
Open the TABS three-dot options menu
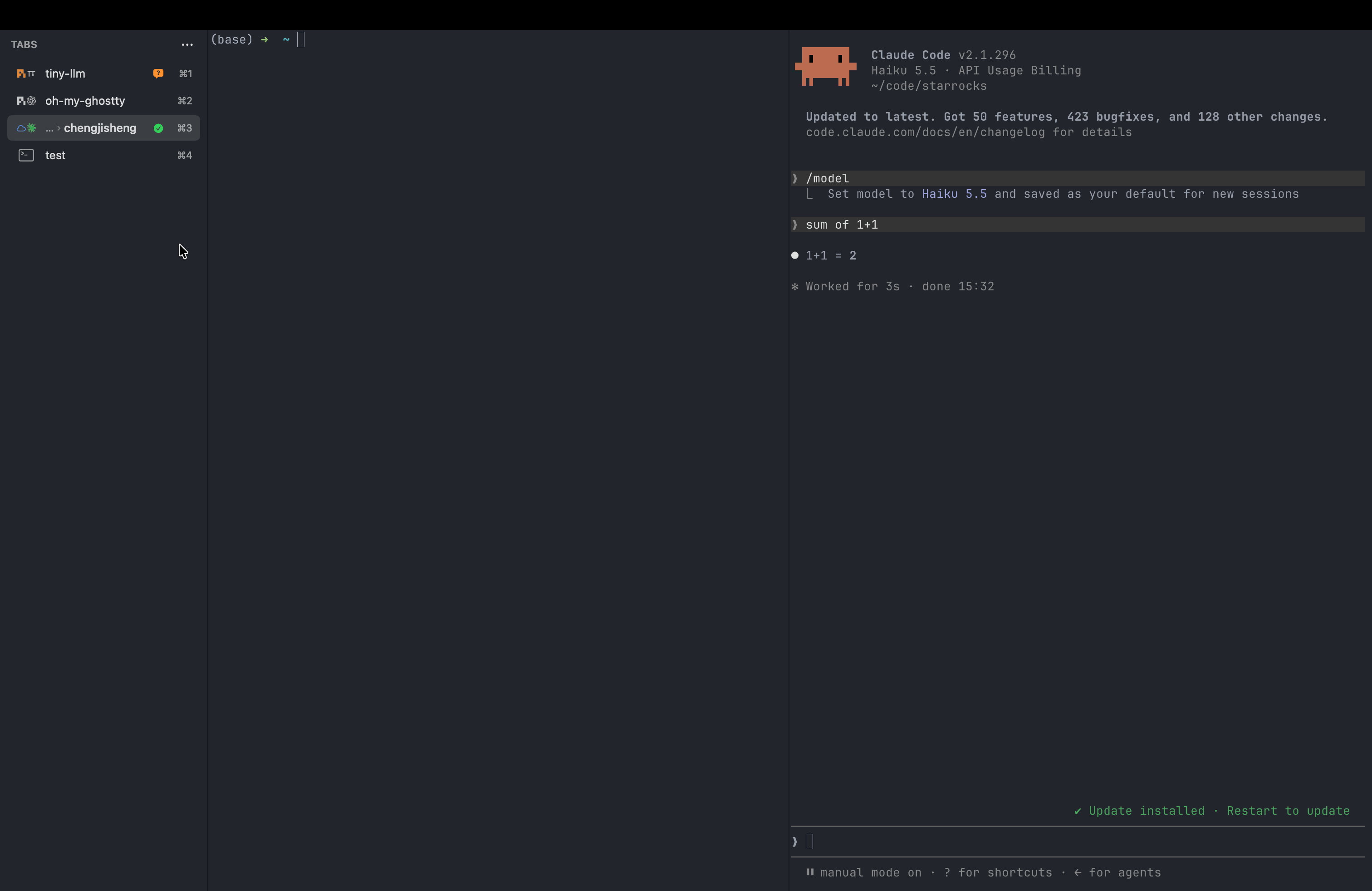click(187, 44)
